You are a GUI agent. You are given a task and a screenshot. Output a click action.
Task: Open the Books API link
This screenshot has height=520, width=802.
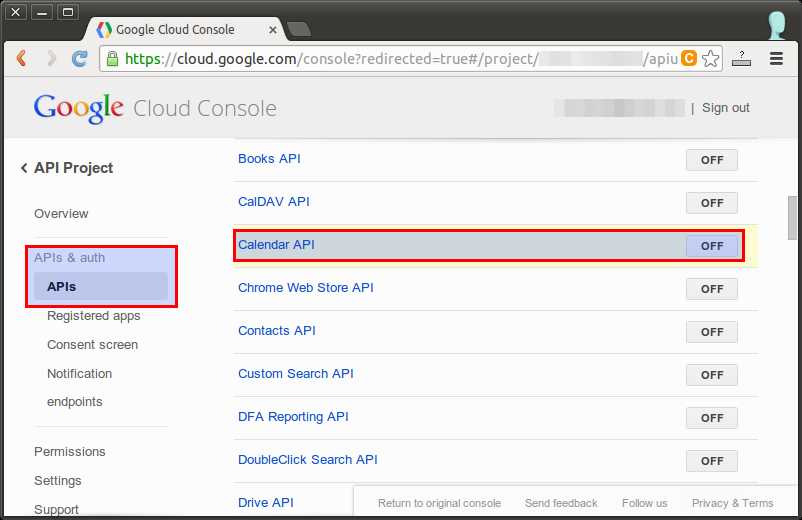click(x=269, y=159)
